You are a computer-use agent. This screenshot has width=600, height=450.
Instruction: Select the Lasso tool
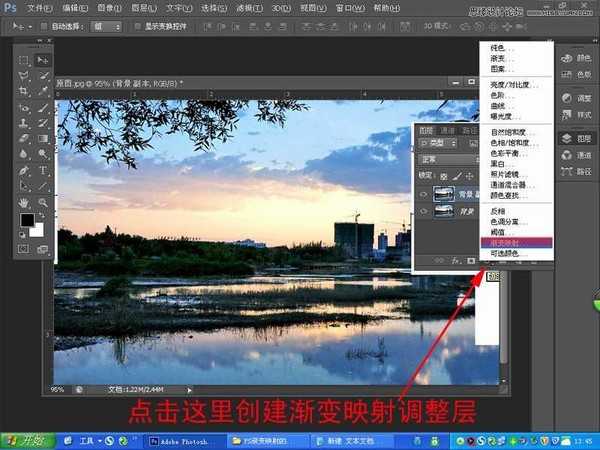24,77
